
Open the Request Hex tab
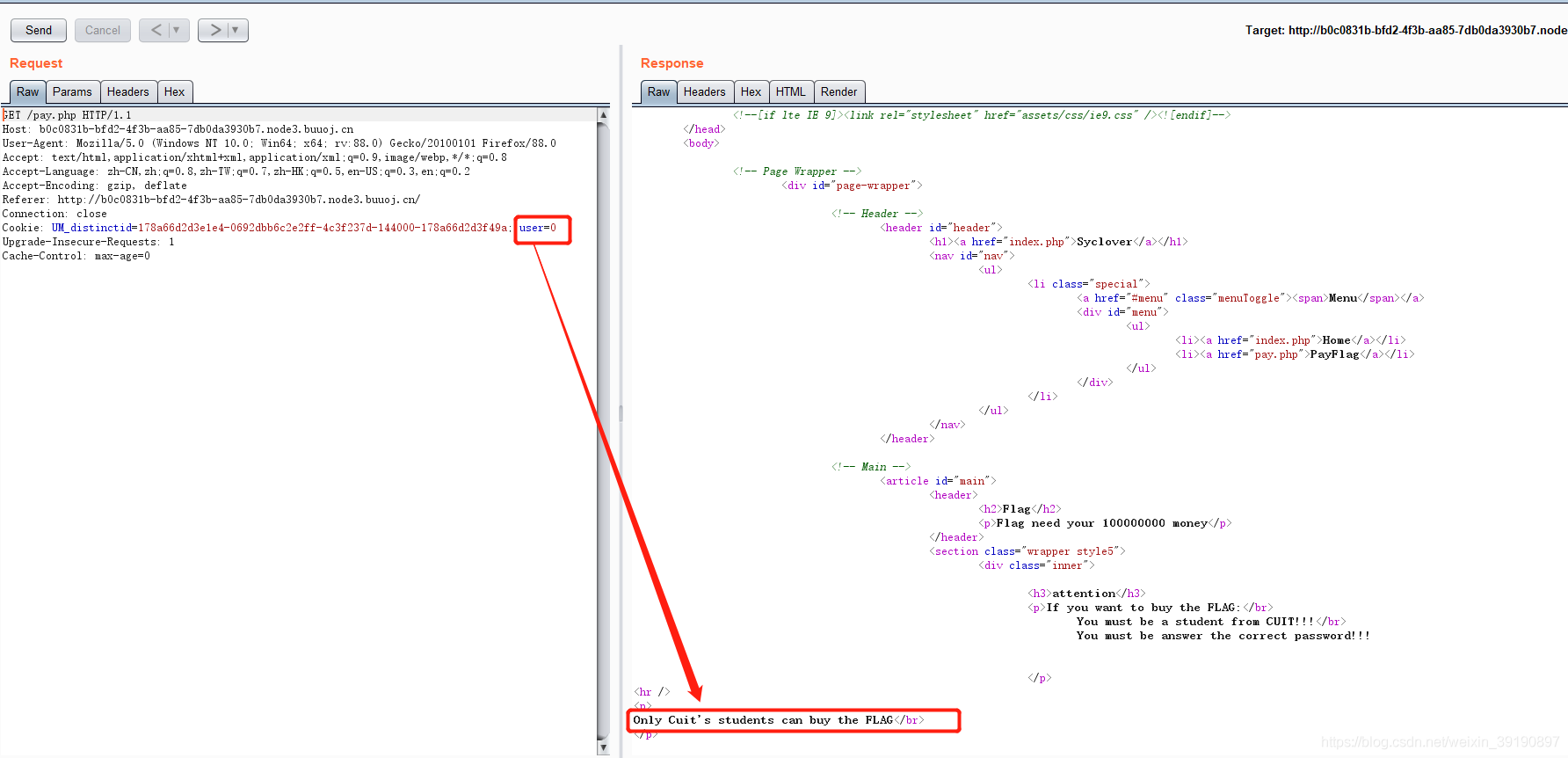[175, 91]
